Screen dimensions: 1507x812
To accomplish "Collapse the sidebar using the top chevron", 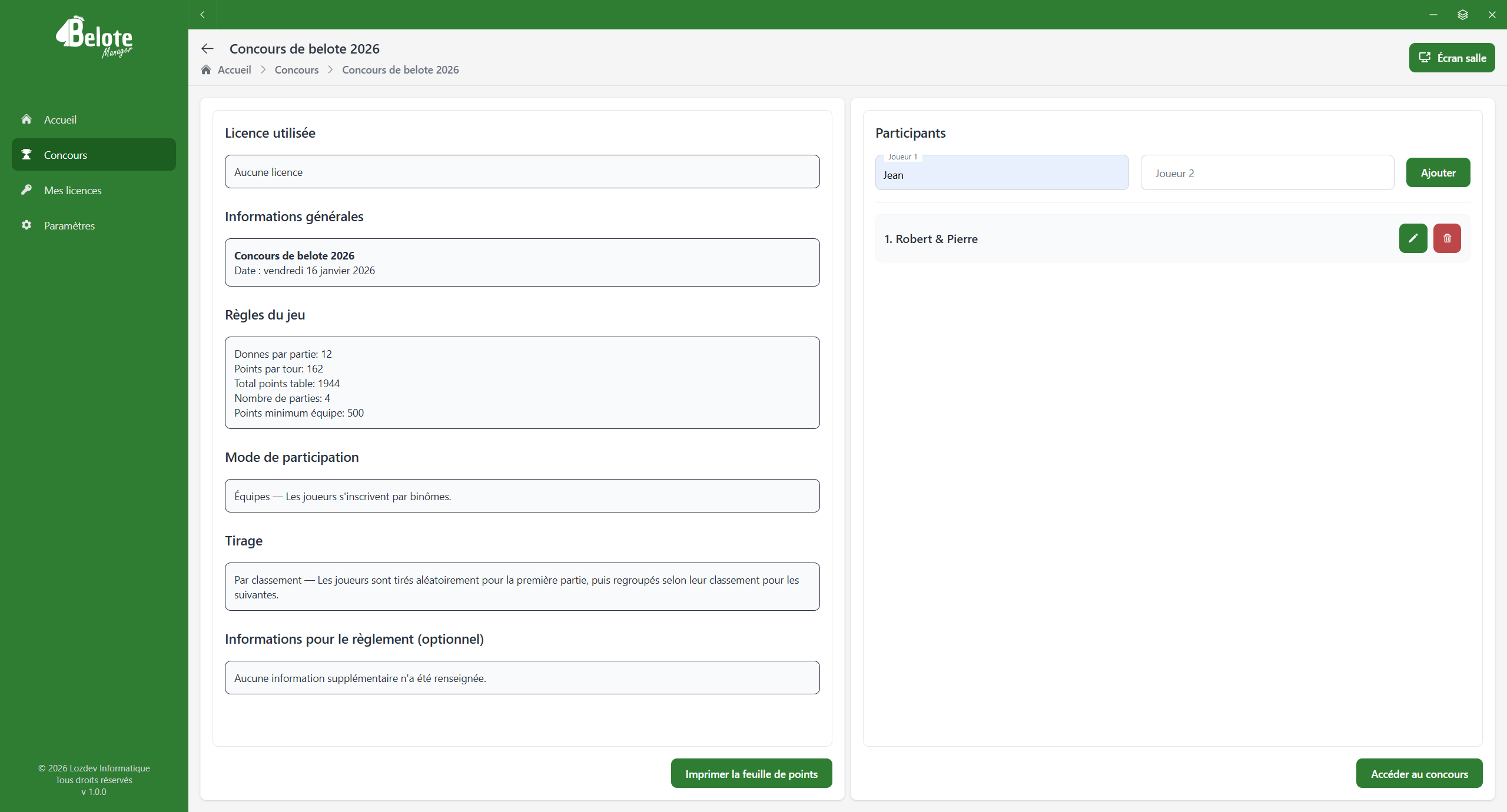I will (203, 15).
